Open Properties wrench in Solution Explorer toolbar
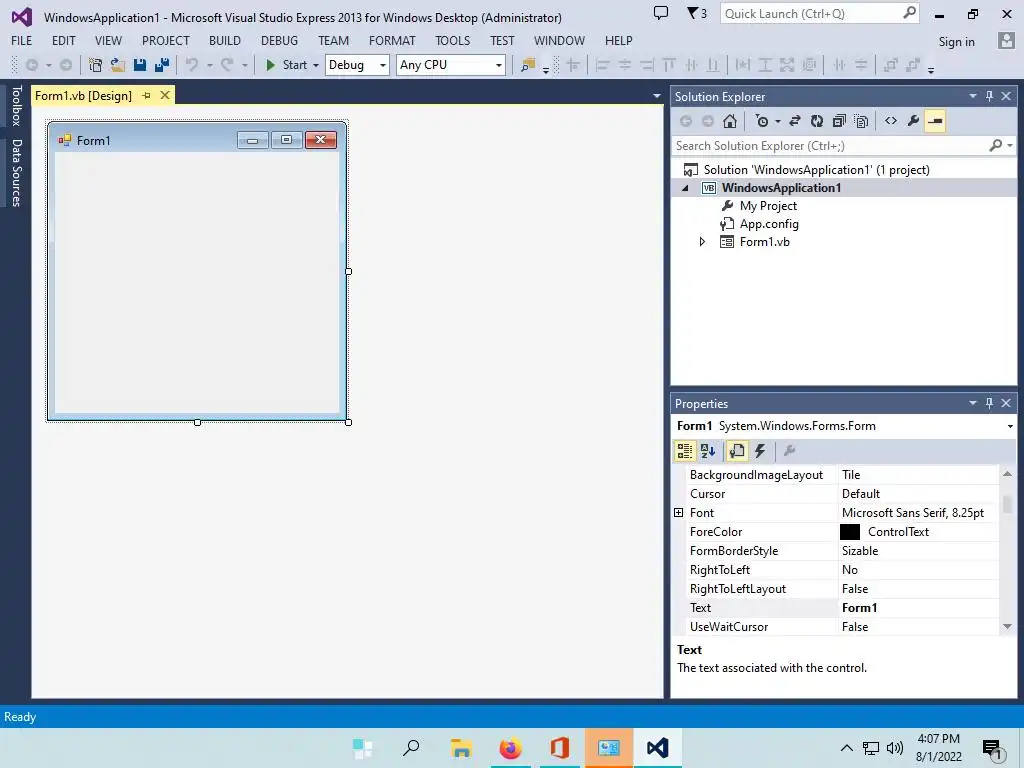Viewport: 1024px width, 768px height. click(913, 121)
